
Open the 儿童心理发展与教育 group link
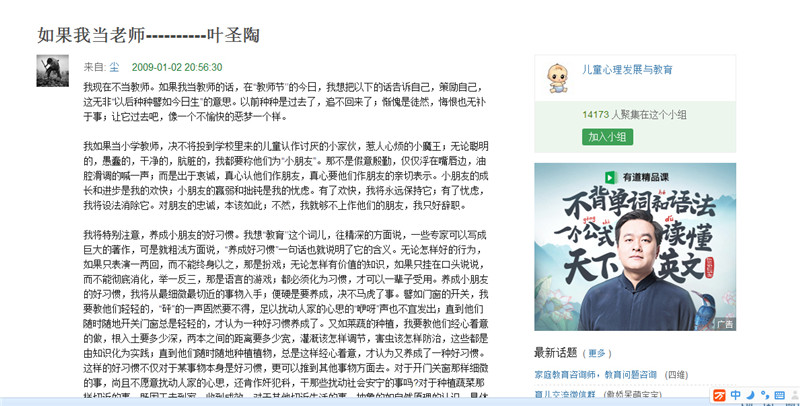coord(627,70)
